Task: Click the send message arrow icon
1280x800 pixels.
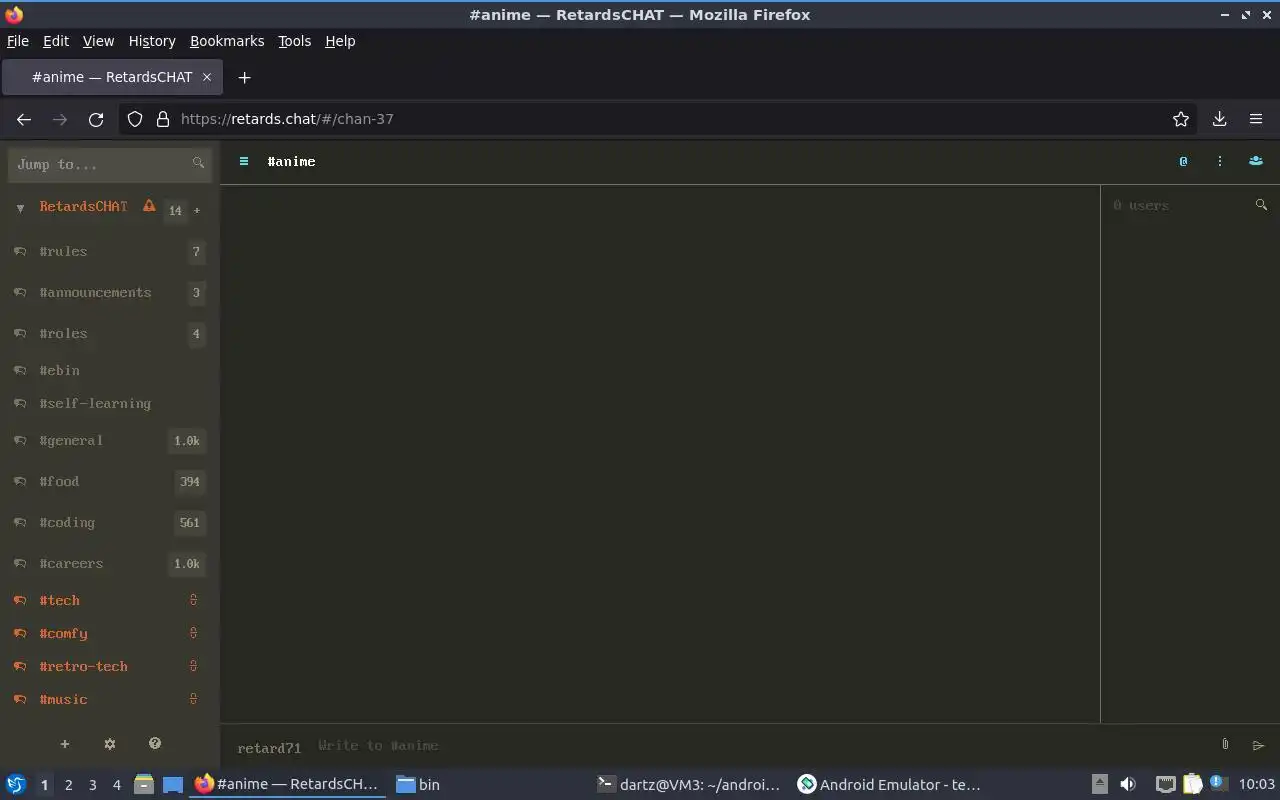Action: coord(1258,745)
